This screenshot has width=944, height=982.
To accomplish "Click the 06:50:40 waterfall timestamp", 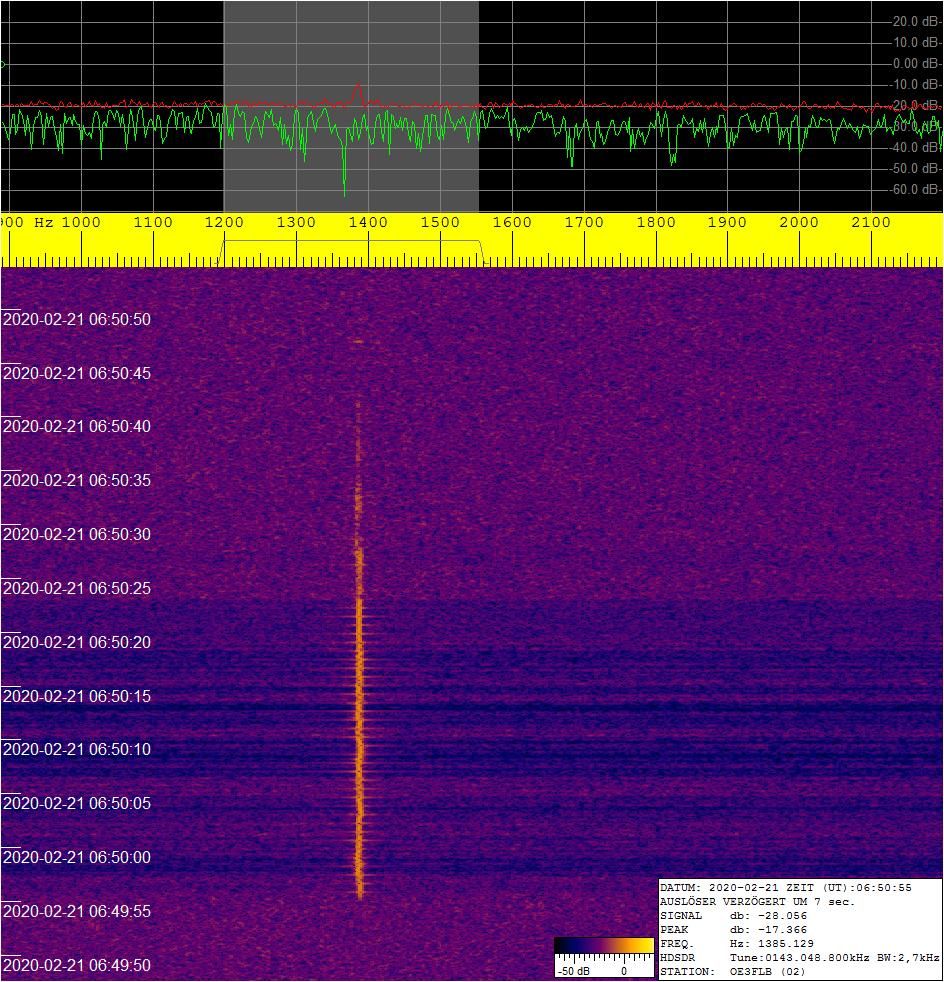I will (x=77, y=426).
